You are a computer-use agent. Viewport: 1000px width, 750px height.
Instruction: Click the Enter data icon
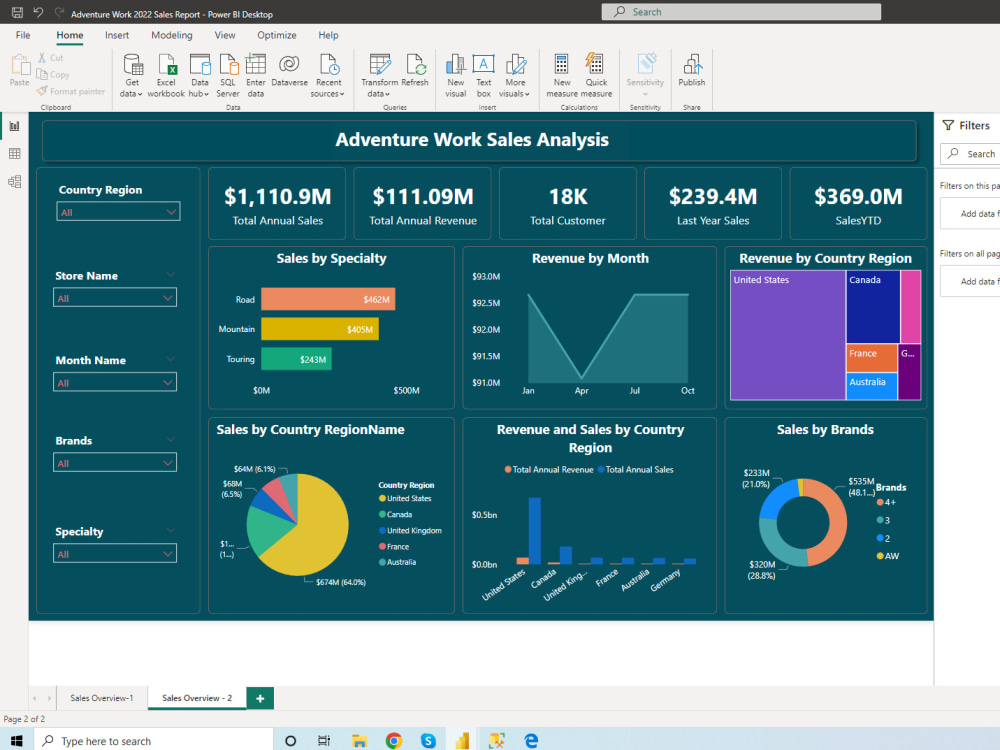256,64
